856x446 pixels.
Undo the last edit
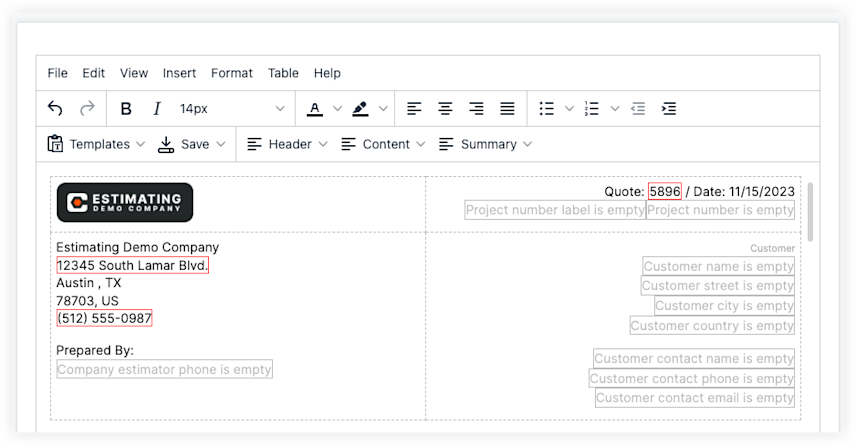[x=55, y=109]
